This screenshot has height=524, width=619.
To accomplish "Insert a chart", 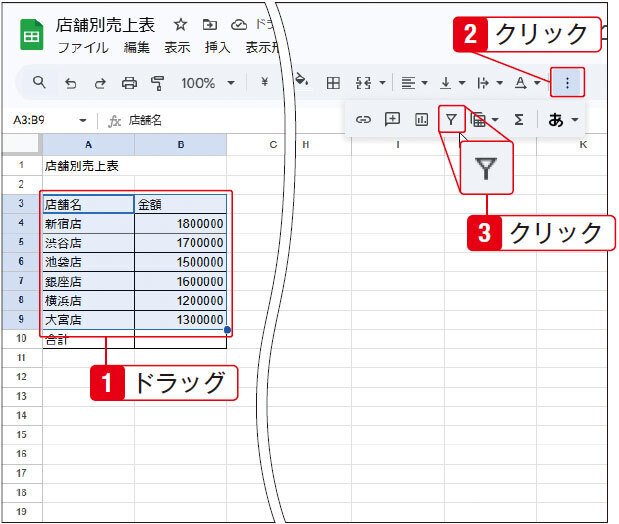I will (421, 119).
